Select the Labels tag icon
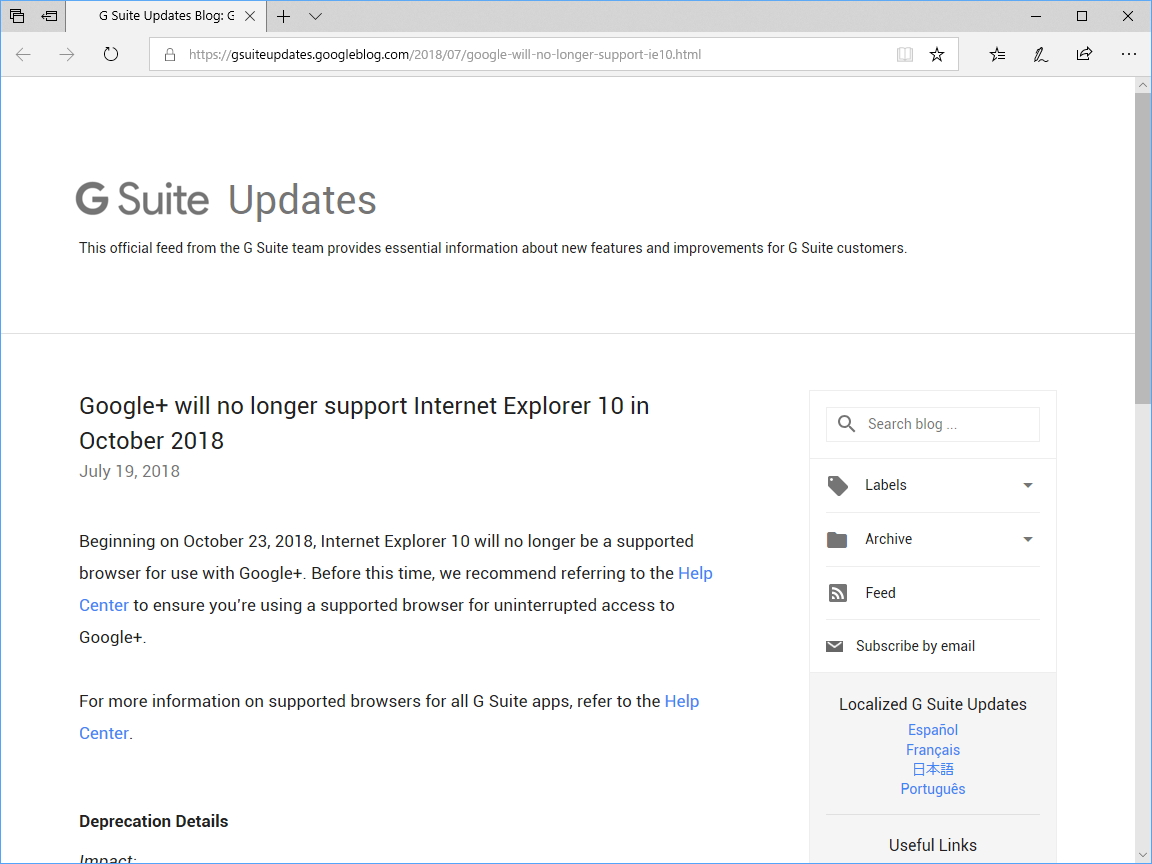The height and width of the screenshot is (864, 1152). [x=837, y=485]
